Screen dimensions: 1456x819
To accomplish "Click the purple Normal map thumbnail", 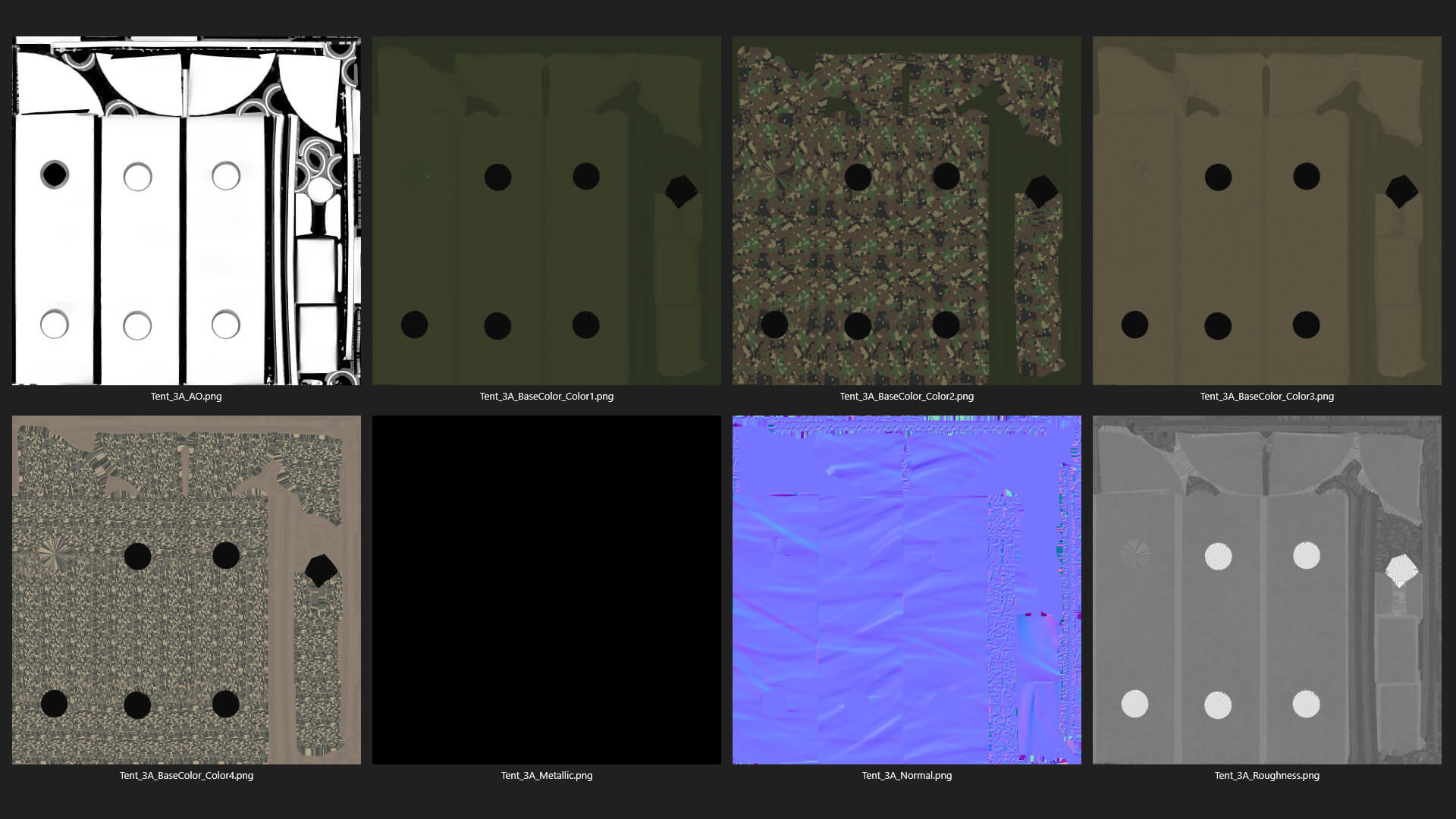I will (x=906, y=589).
